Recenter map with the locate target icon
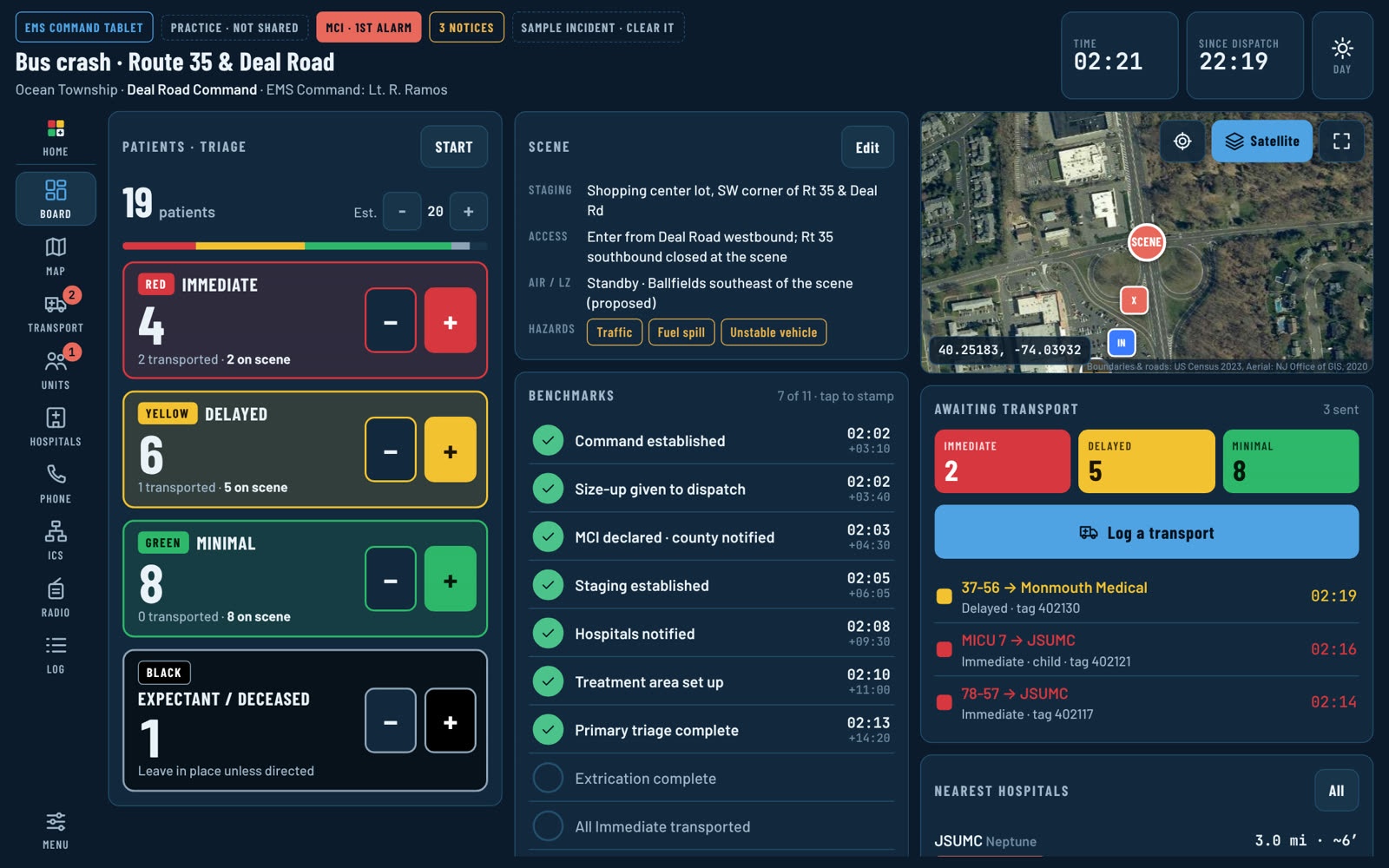 coord(1182,141)
